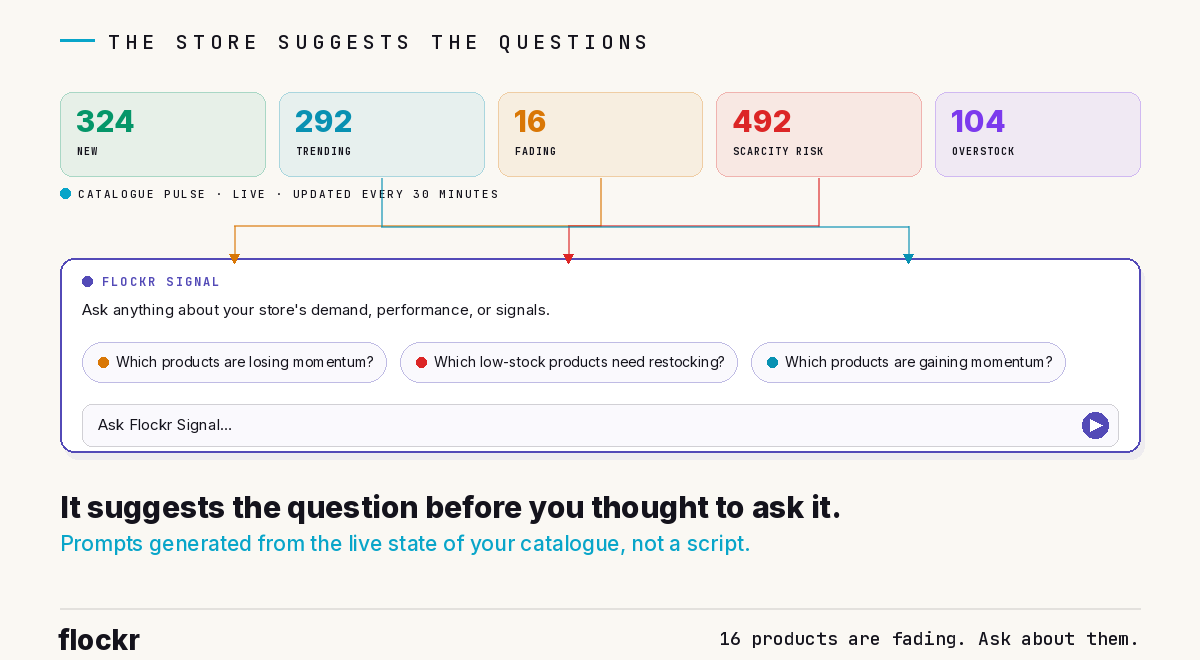Click the teal arrowhead pointing into Signal panel

coord(909,259)
